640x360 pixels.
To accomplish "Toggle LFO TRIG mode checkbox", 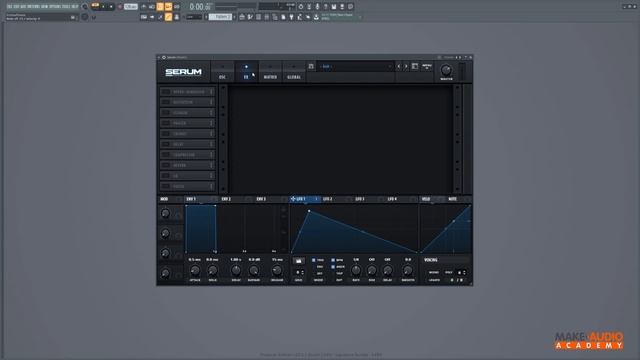I will 313,260.
